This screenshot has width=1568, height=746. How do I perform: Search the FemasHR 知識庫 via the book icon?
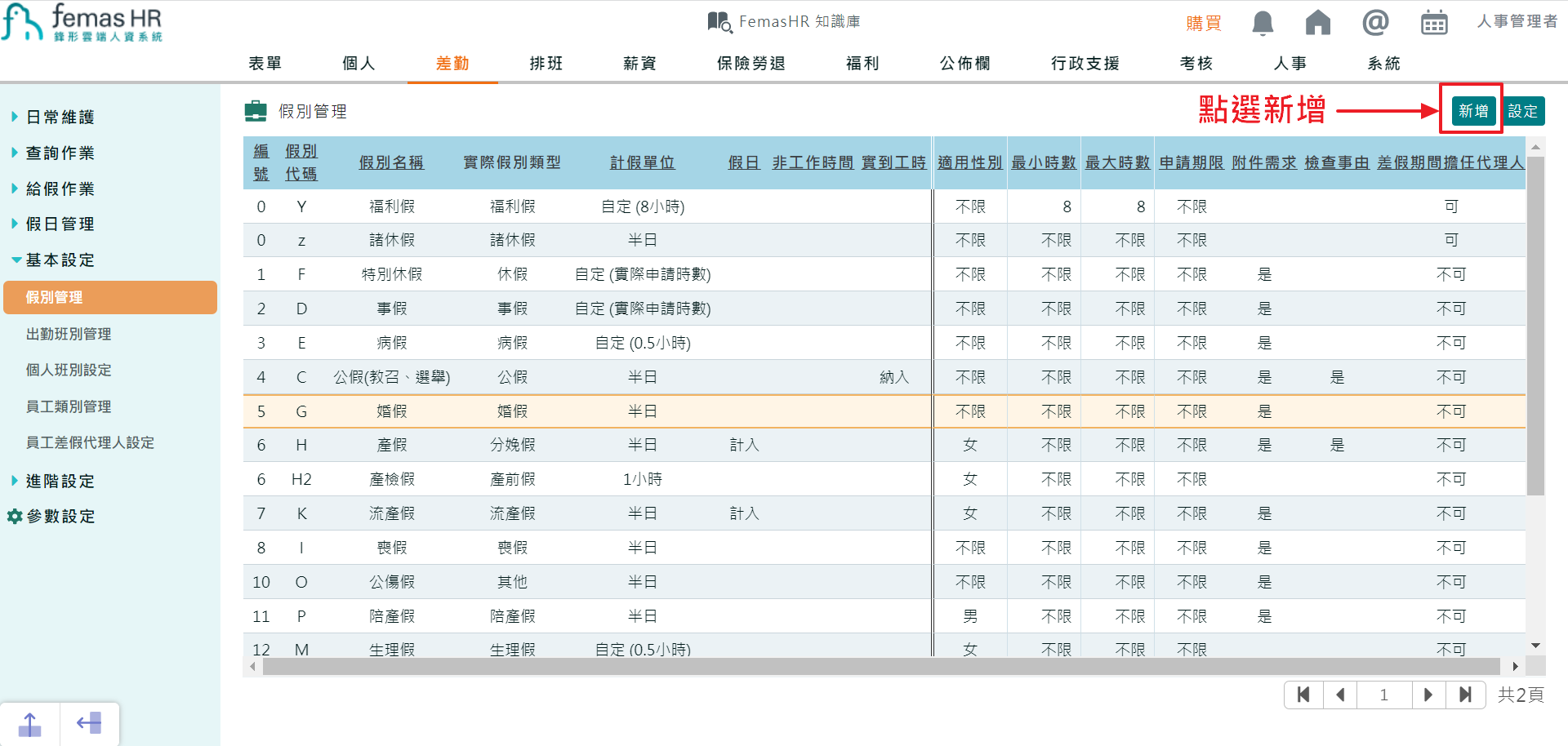(x=719, y=21)
